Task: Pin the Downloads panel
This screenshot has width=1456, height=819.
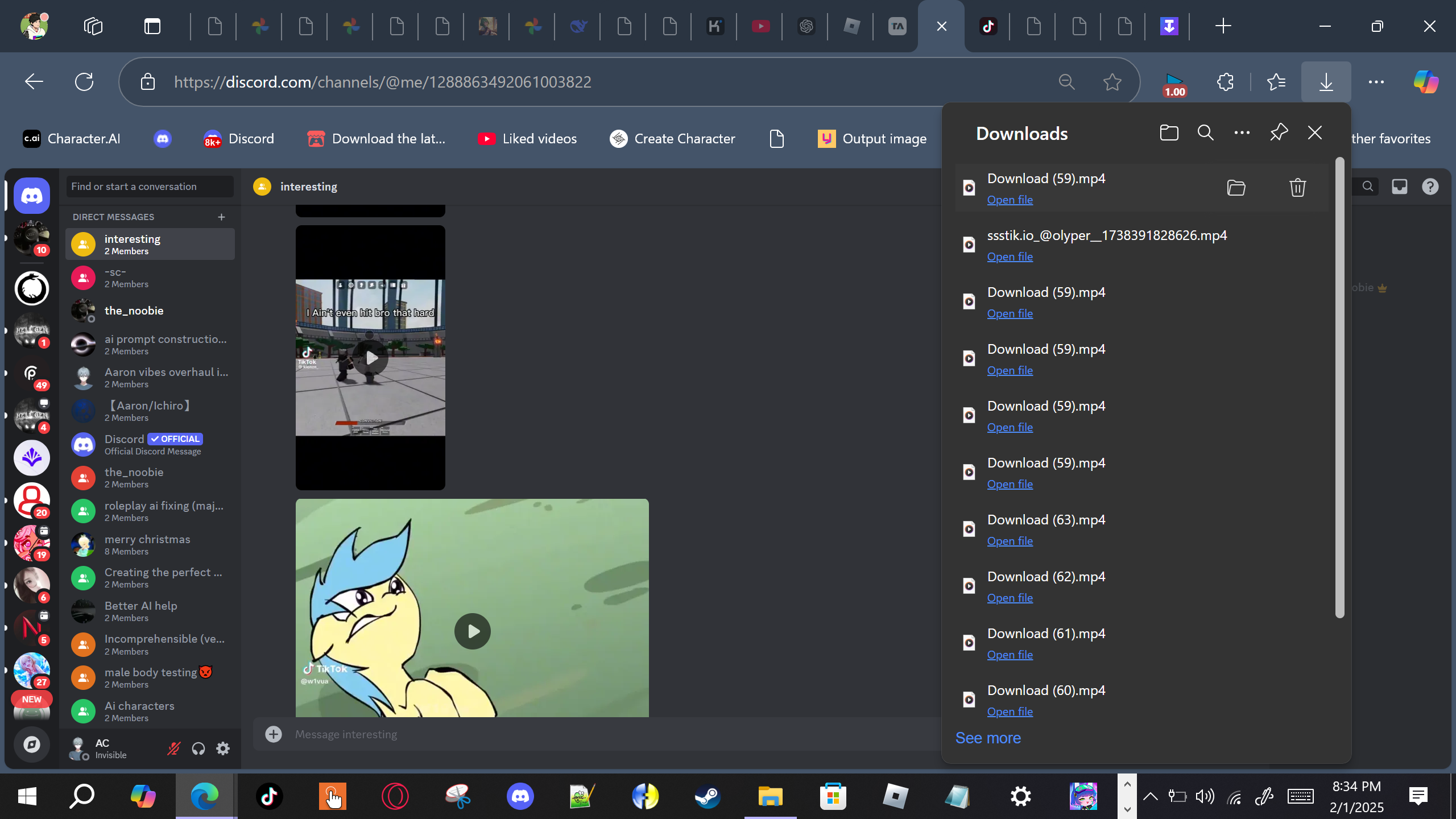Action: 1279,133
